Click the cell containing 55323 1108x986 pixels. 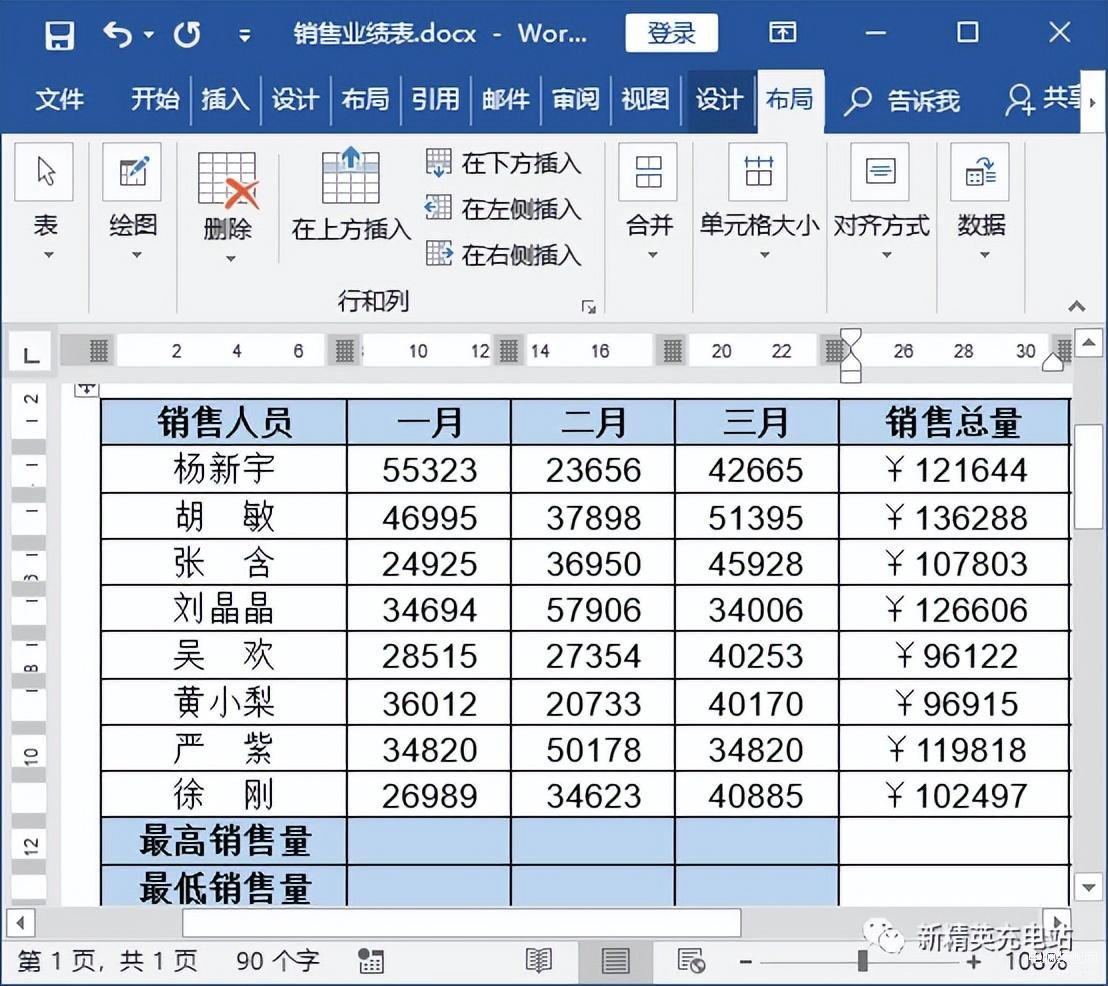[x=429, y=469]
